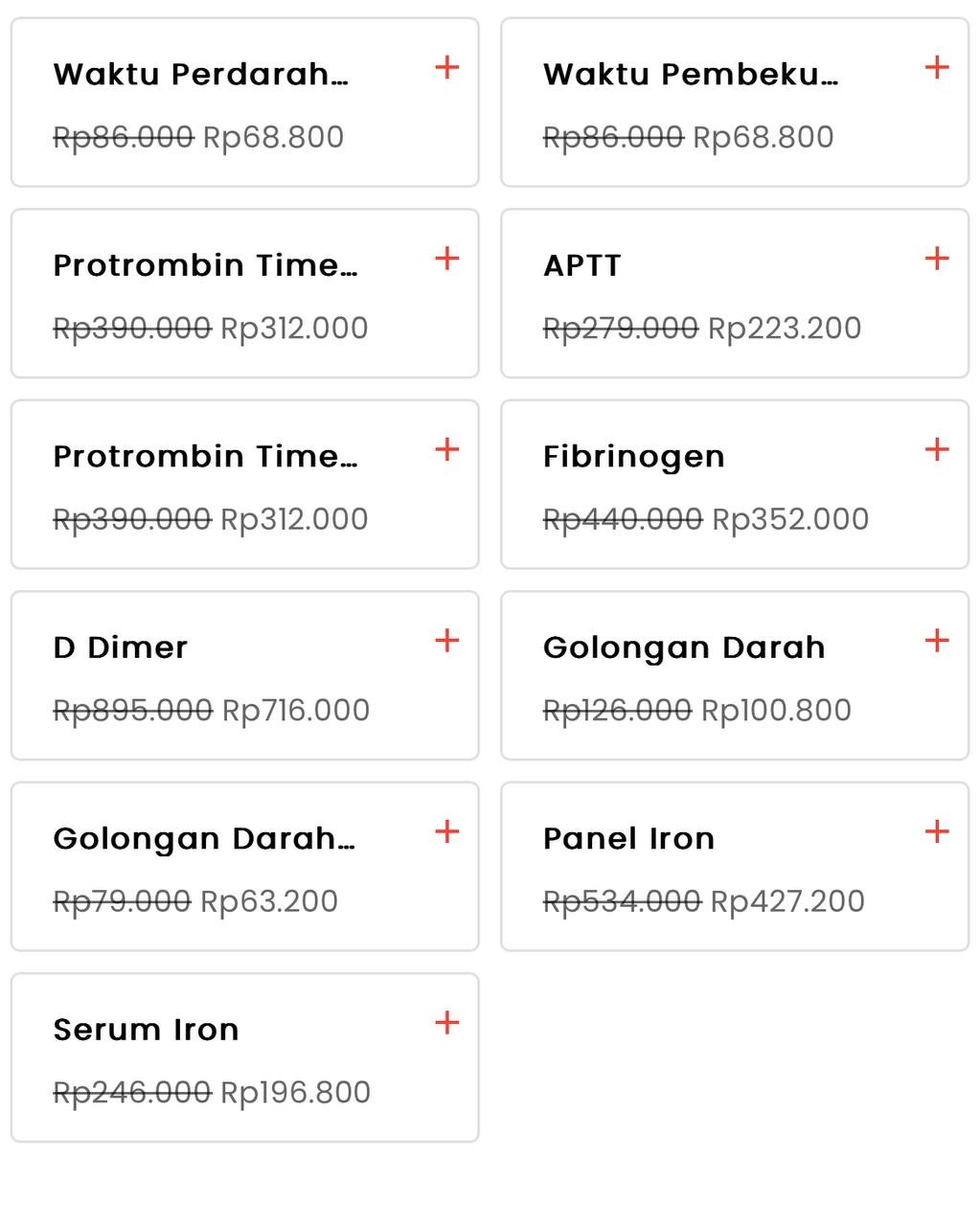Tap plus icon on Panel Iron card

click(x=937, y=831)
